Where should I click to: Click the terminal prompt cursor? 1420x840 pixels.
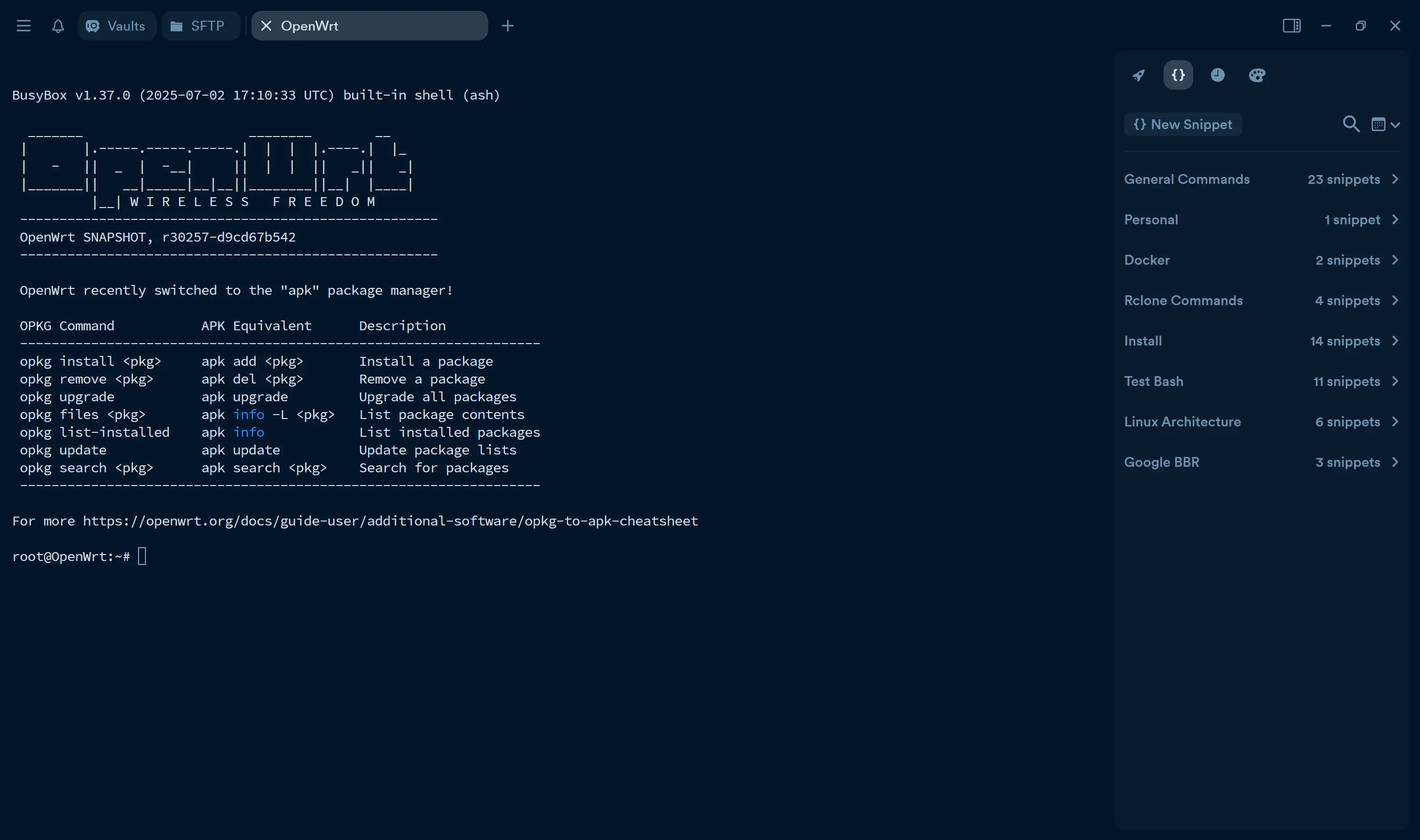tap(142, 557)
